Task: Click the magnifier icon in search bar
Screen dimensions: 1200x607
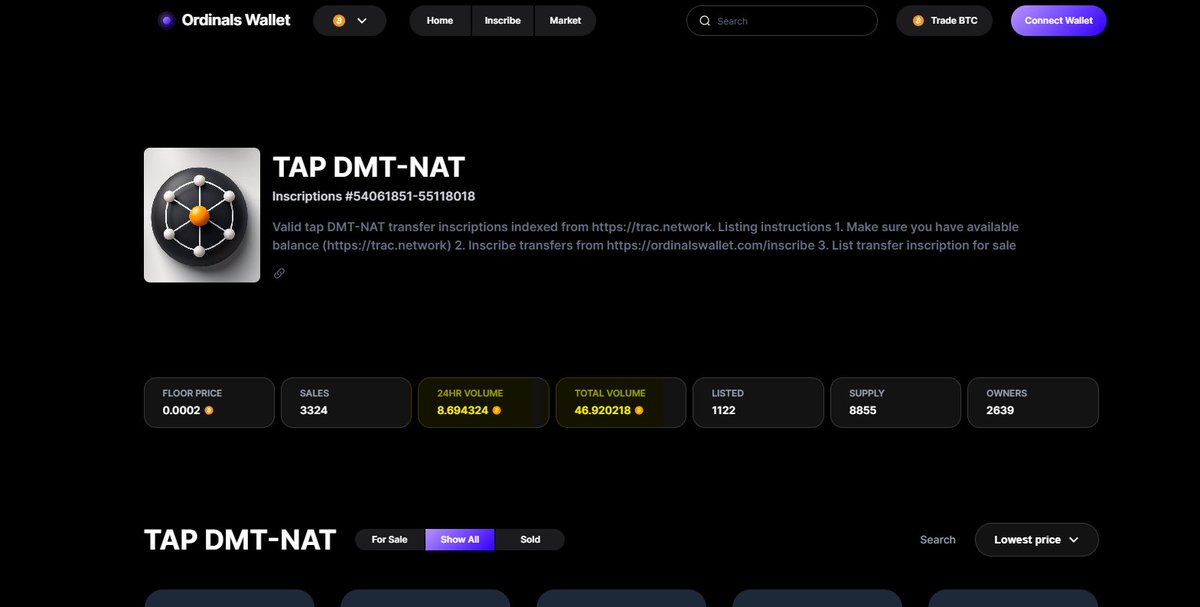Action: [x=705, y=21]
